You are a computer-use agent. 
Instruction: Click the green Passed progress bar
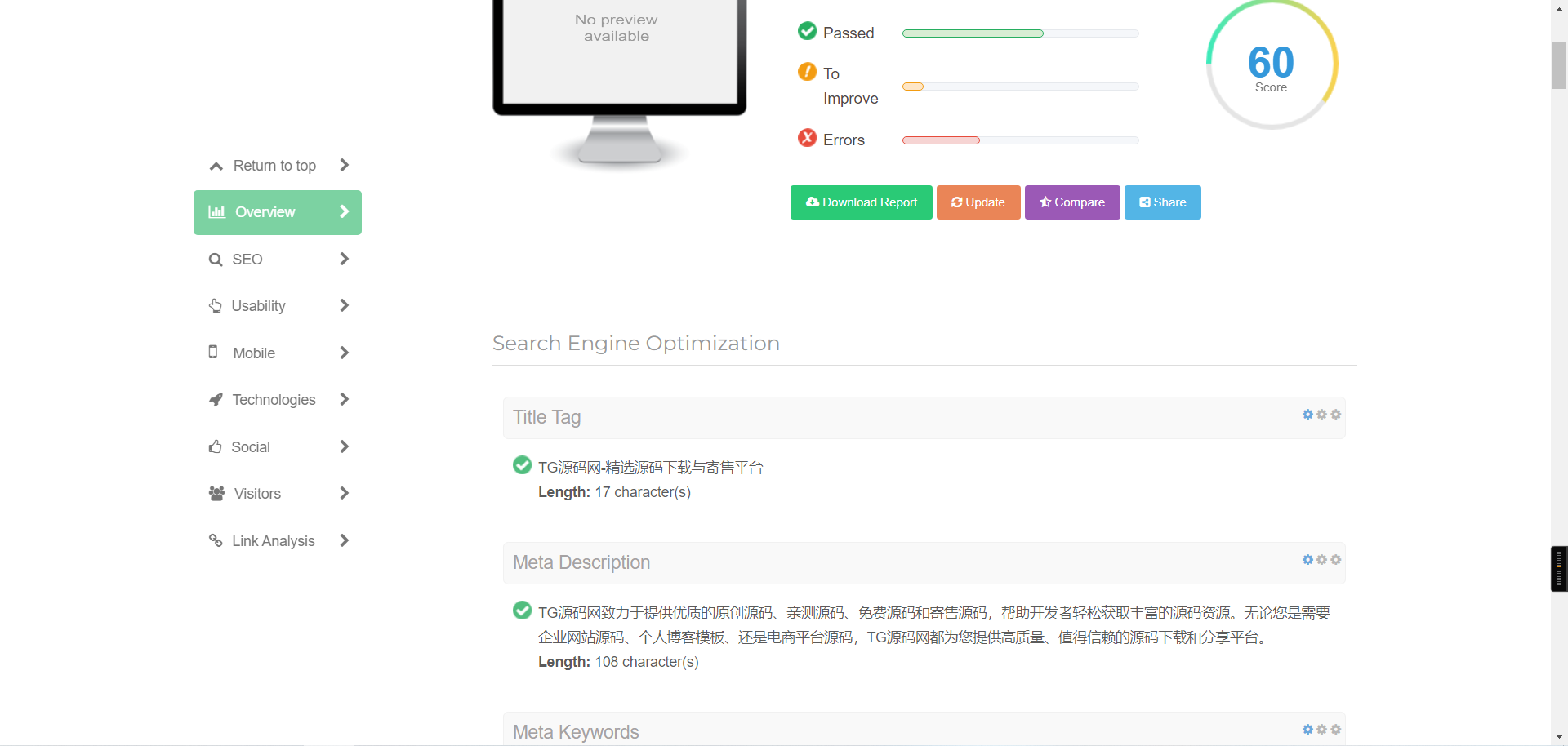[972, 33]
